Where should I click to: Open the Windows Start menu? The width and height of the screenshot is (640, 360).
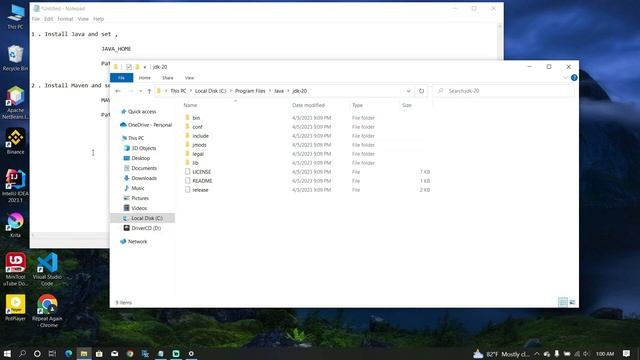[7, 353]
